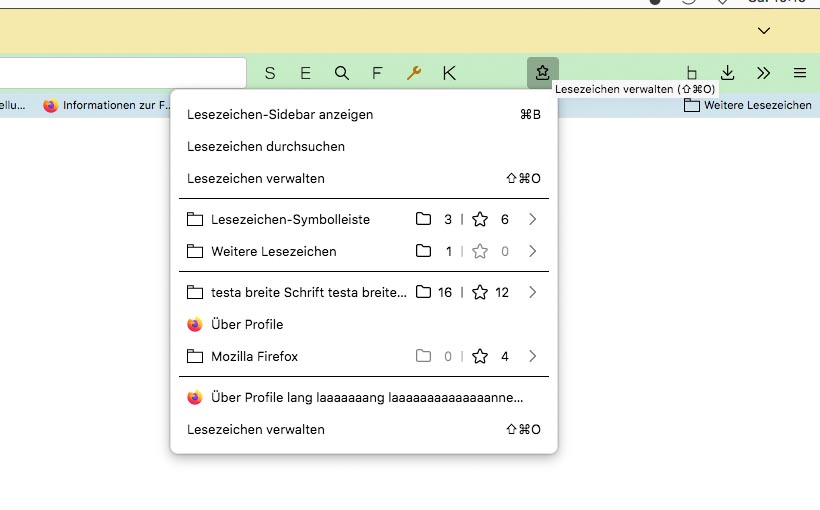The height and width of the screenshot is (510, 820).
Task: Click the wrench tools icon
Action: tap(413, 72)
